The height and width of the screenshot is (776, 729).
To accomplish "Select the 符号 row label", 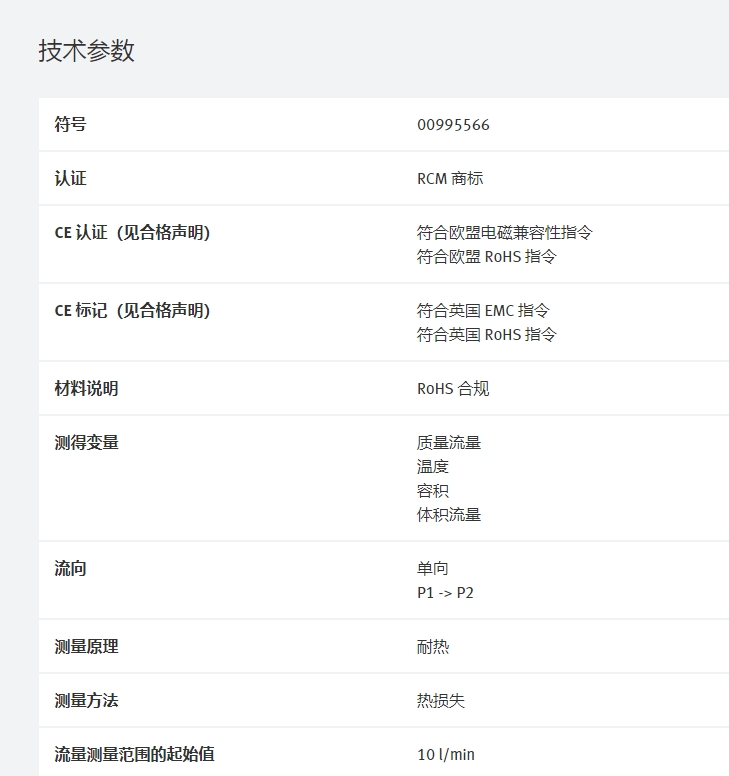I will 70,124.
